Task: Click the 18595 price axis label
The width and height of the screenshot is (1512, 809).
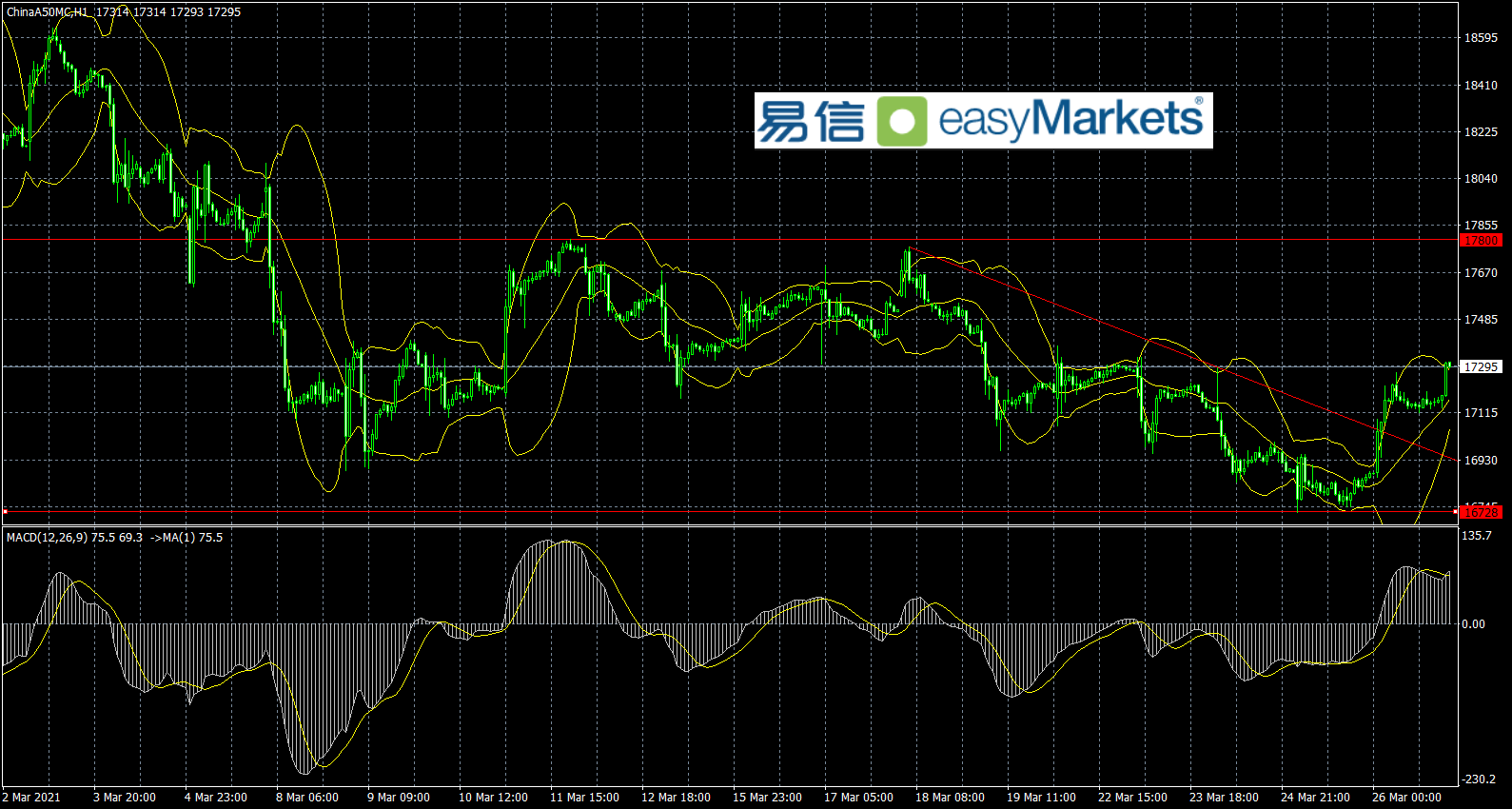Action: pyautogui.click(x=1481, y=38)
